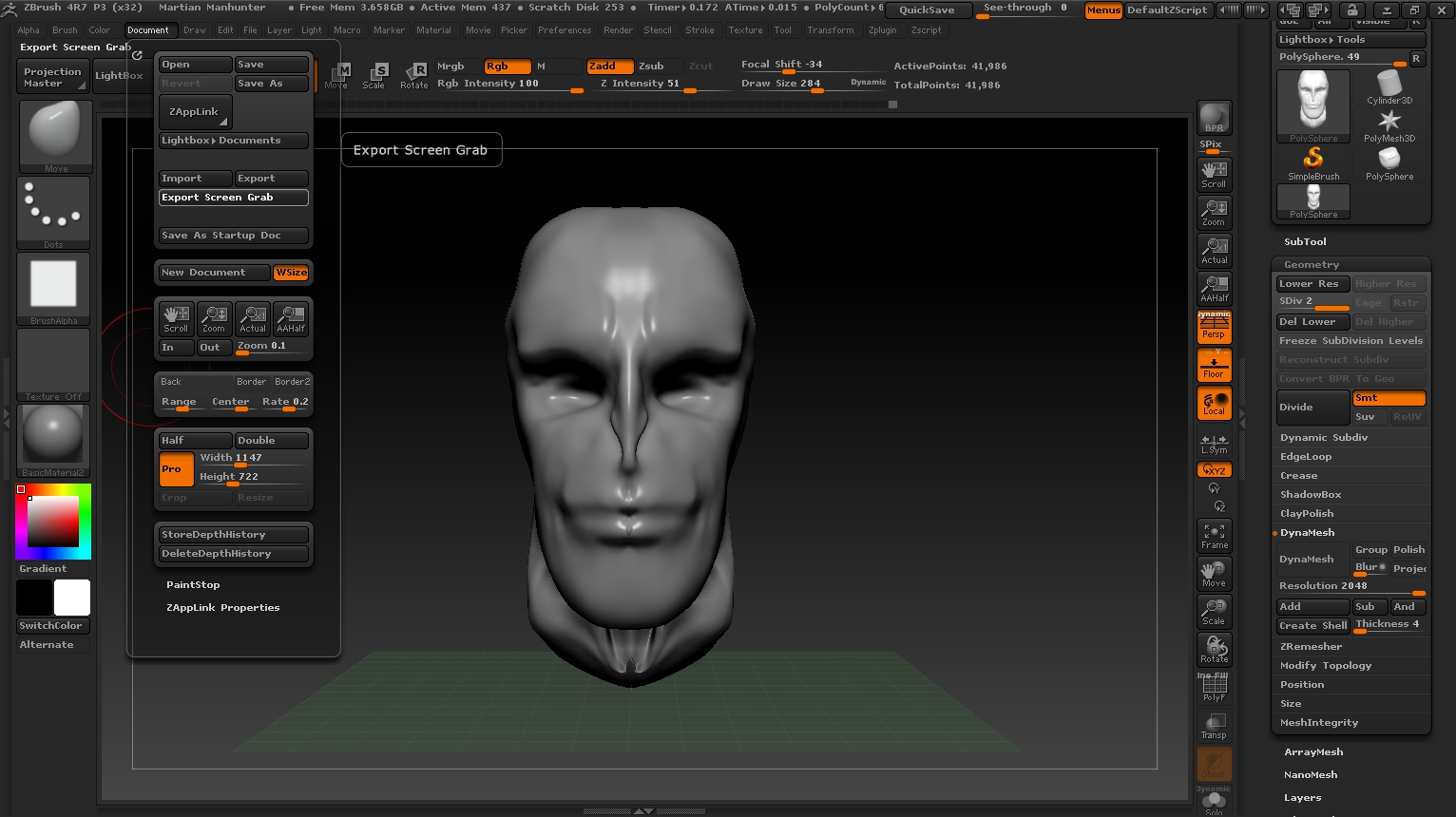Viewport: 1456px width, 817px height.
Task: Toggle the Persp perspective button
Action: point(1214,327)
